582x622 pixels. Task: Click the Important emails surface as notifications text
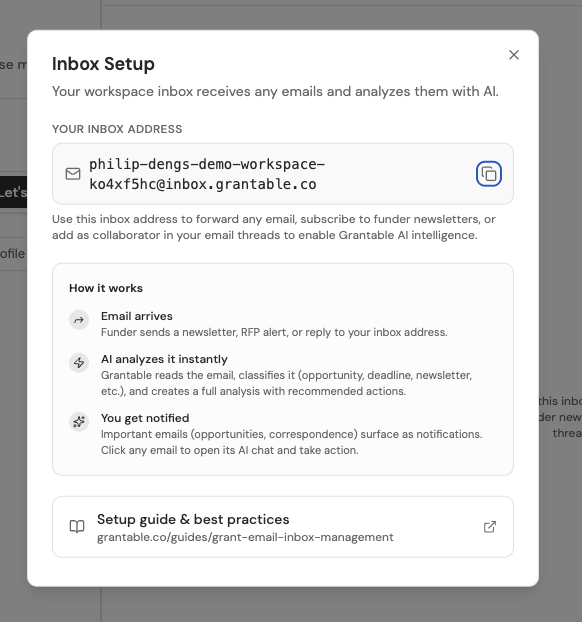[292, 442]
